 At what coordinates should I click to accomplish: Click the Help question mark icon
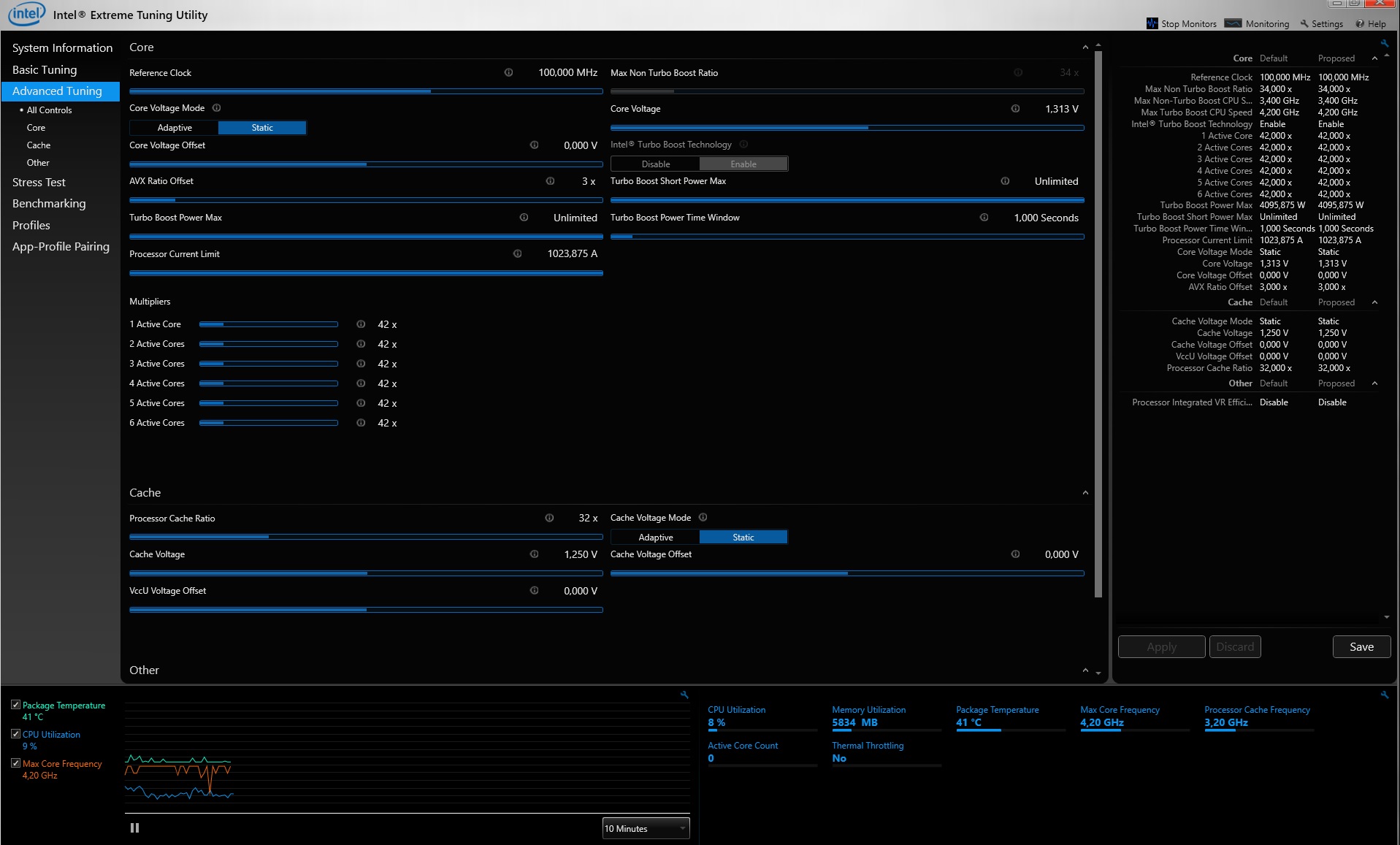coord(1360,23)
